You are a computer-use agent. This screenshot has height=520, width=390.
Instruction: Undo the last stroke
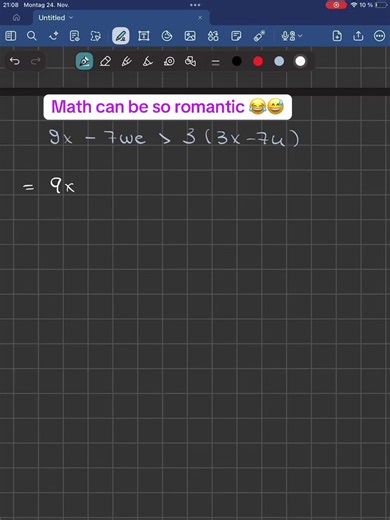(15, 61)
